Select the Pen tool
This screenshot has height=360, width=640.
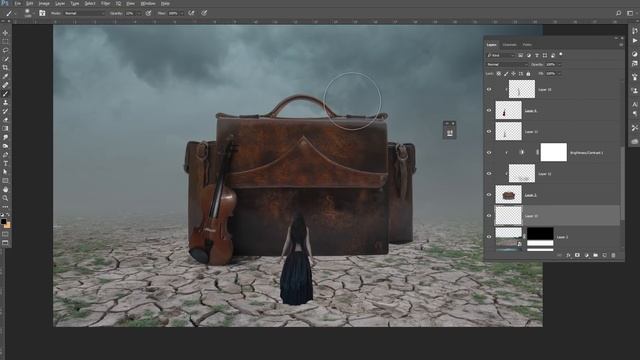5,155
